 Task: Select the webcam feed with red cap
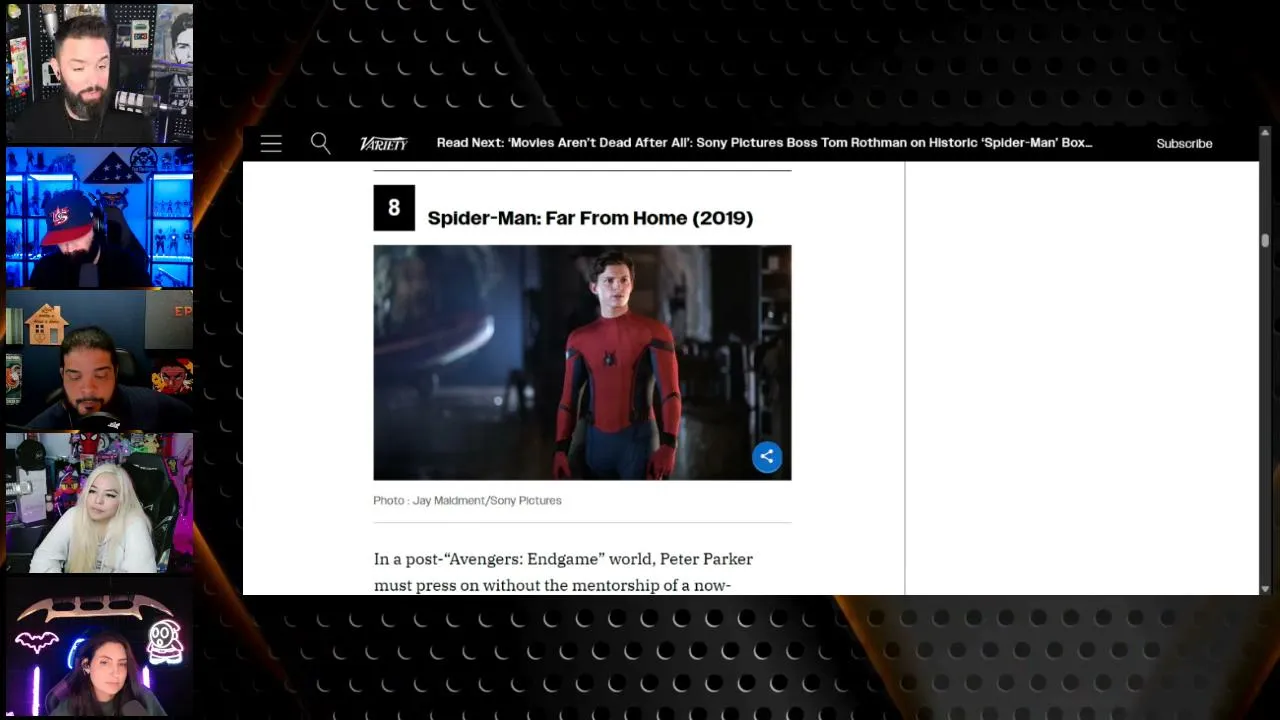99,217
